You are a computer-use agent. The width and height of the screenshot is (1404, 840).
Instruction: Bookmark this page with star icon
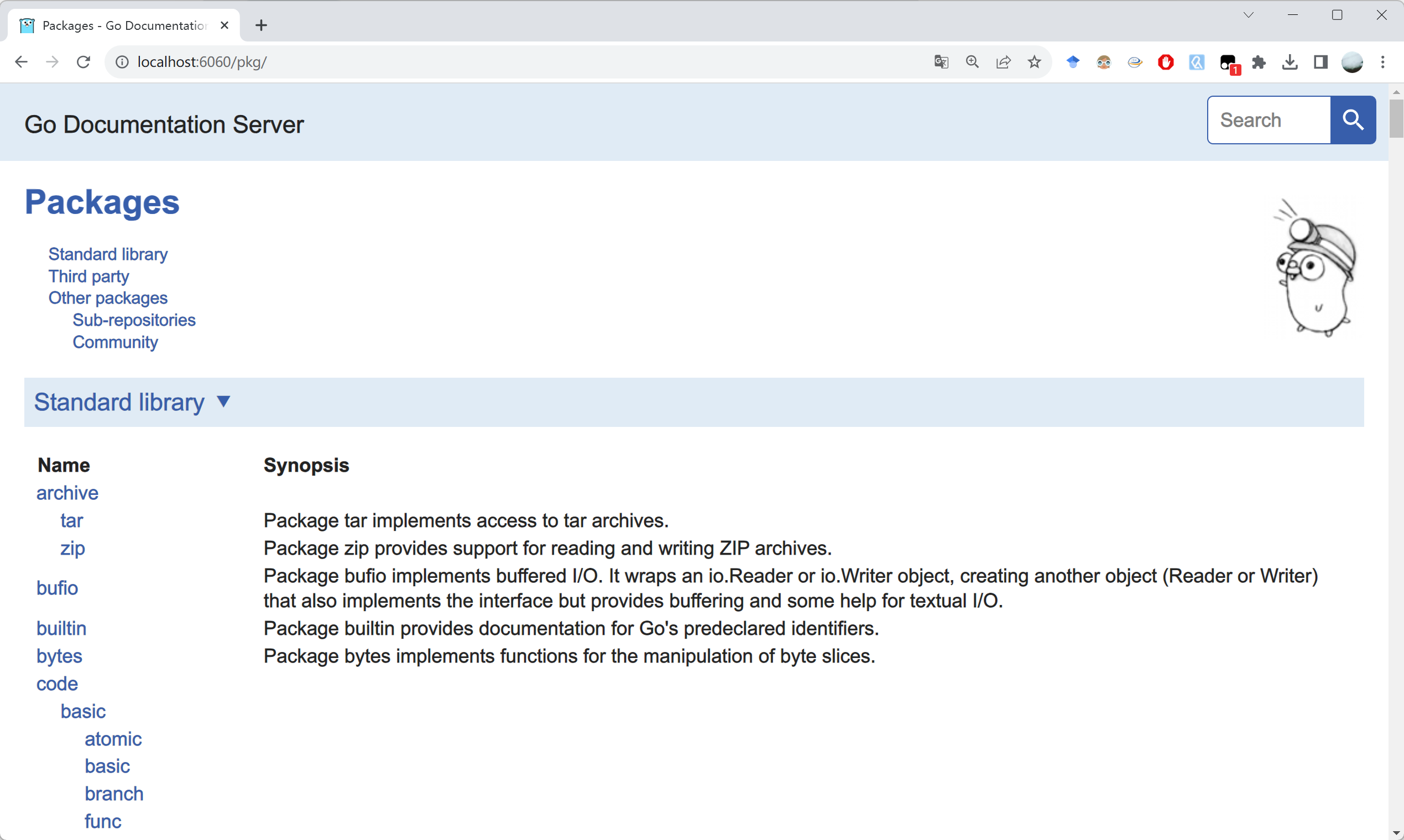pos(1034,62)
